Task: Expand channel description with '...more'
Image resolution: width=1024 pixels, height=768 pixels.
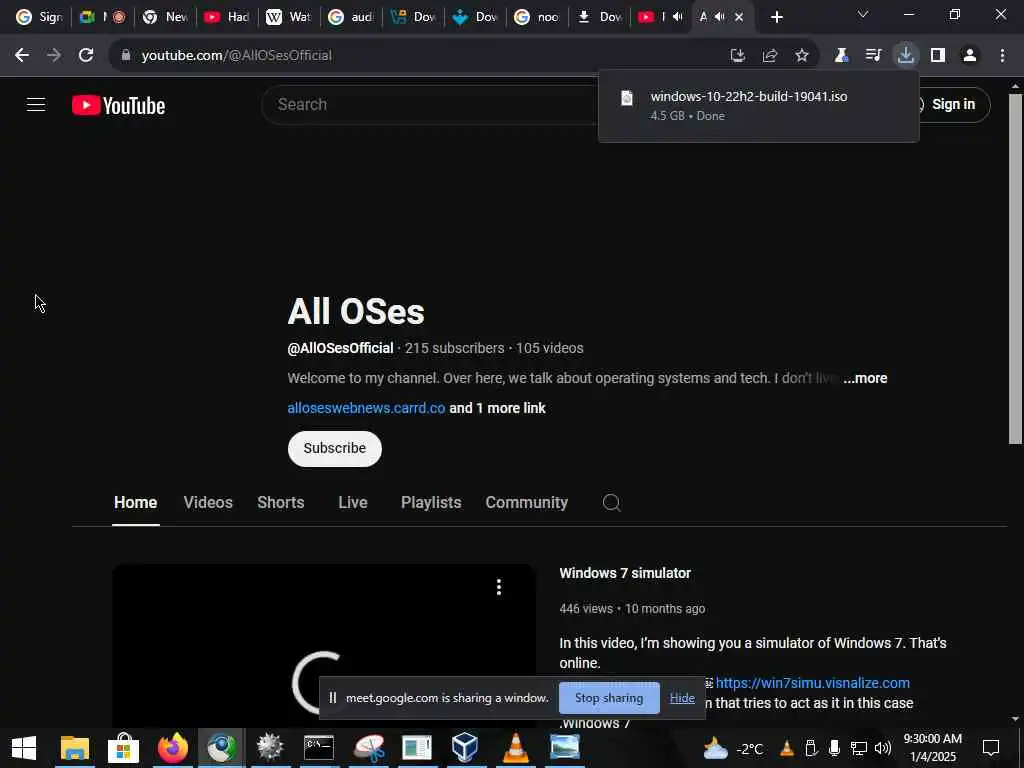Action: click(x=865, y=378)
